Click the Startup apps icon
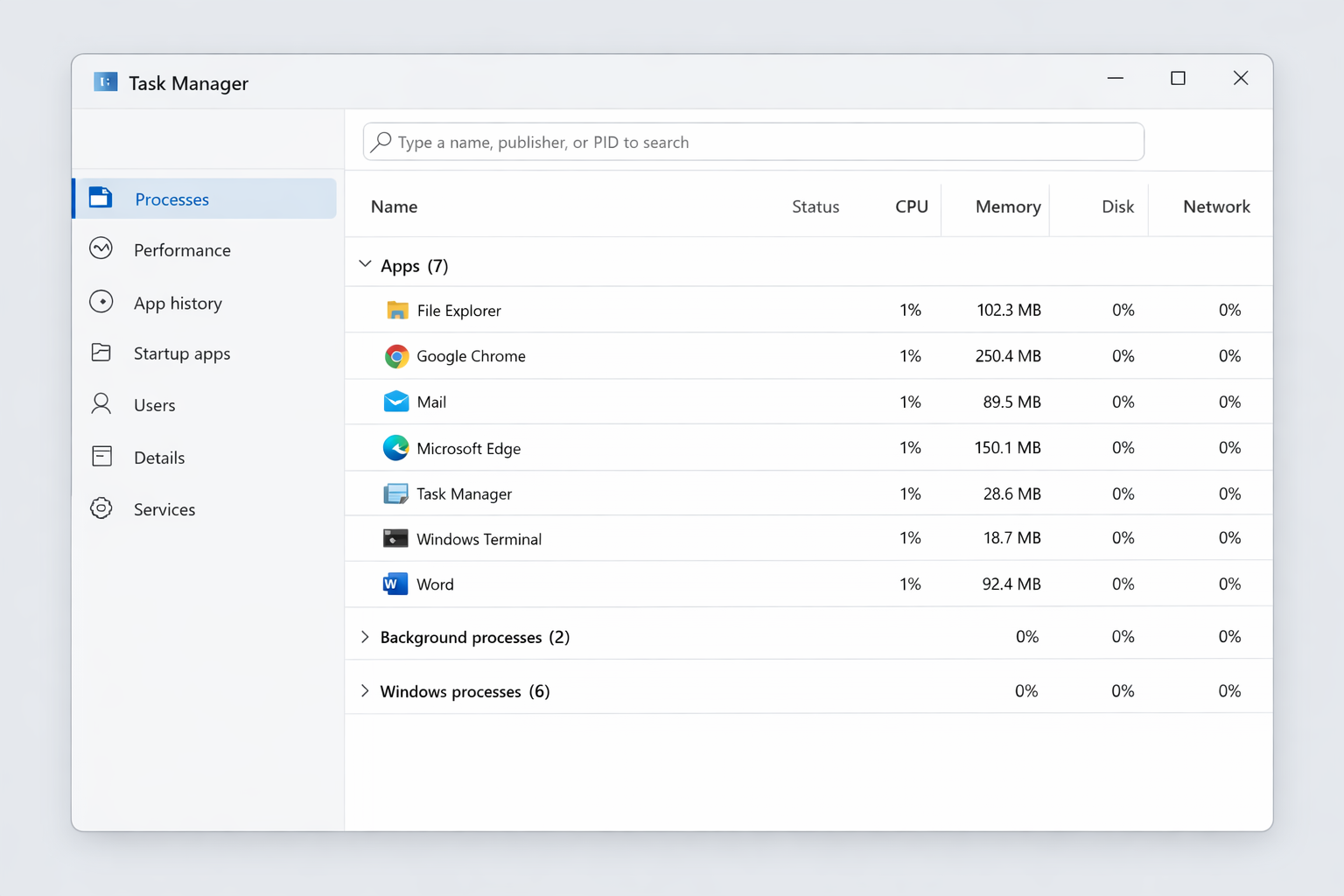The height and width of the screenshot is (896, 1344). [101, 353]
